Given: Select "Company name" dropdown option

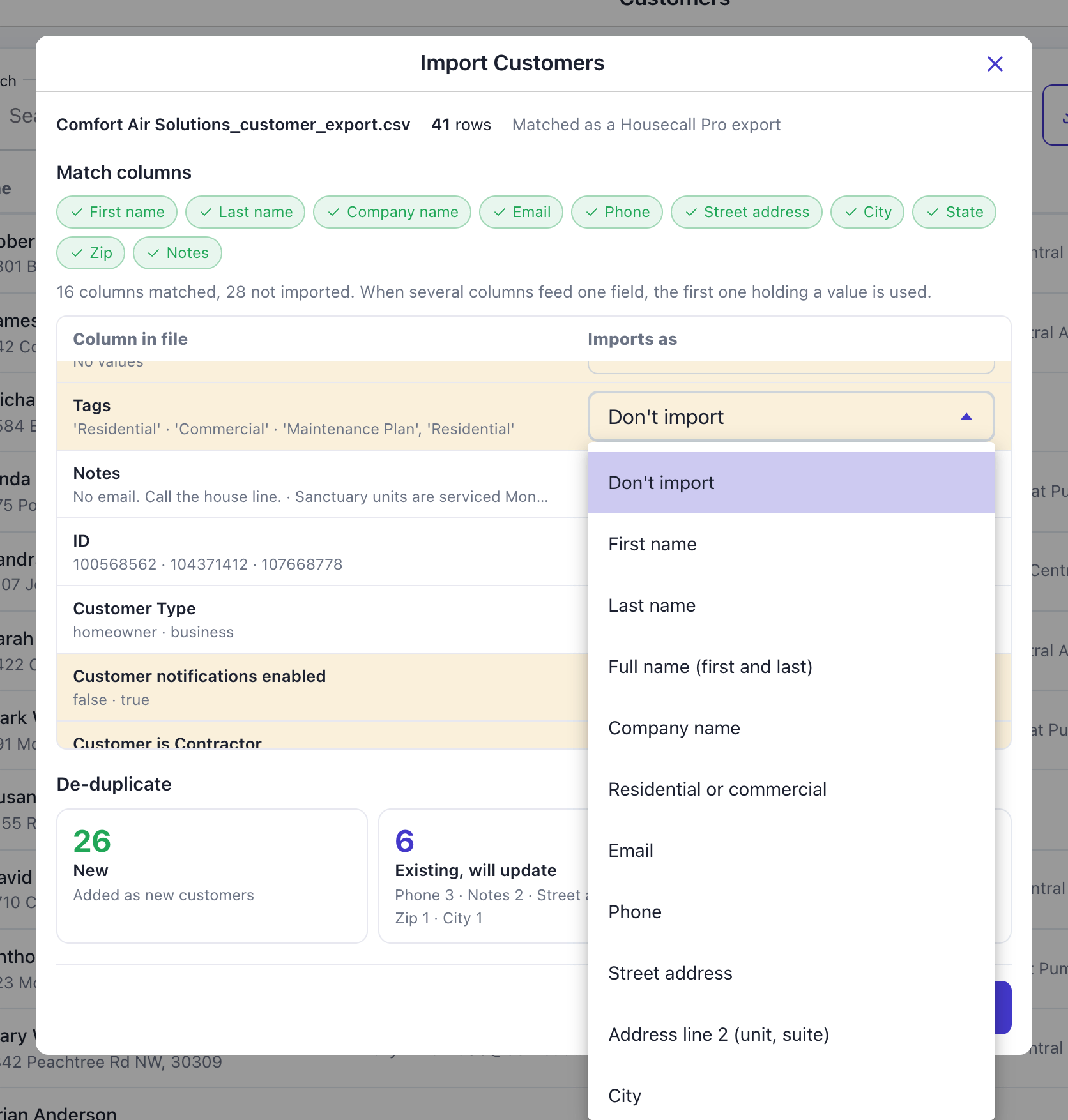Looking at the screenshot, I should coord(791,728).
